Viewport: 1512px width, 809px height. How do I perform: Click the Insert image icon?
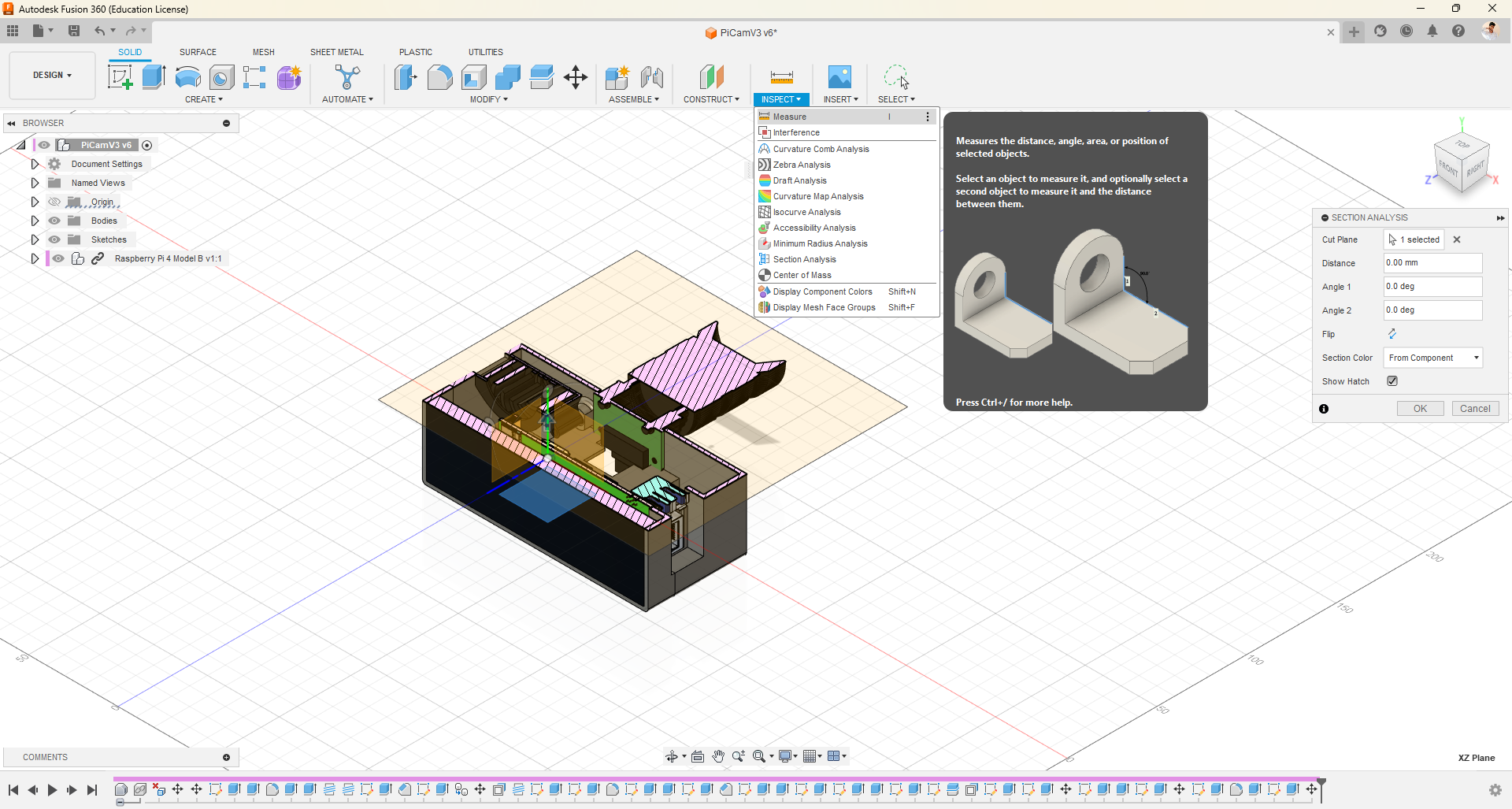(839, 77)
